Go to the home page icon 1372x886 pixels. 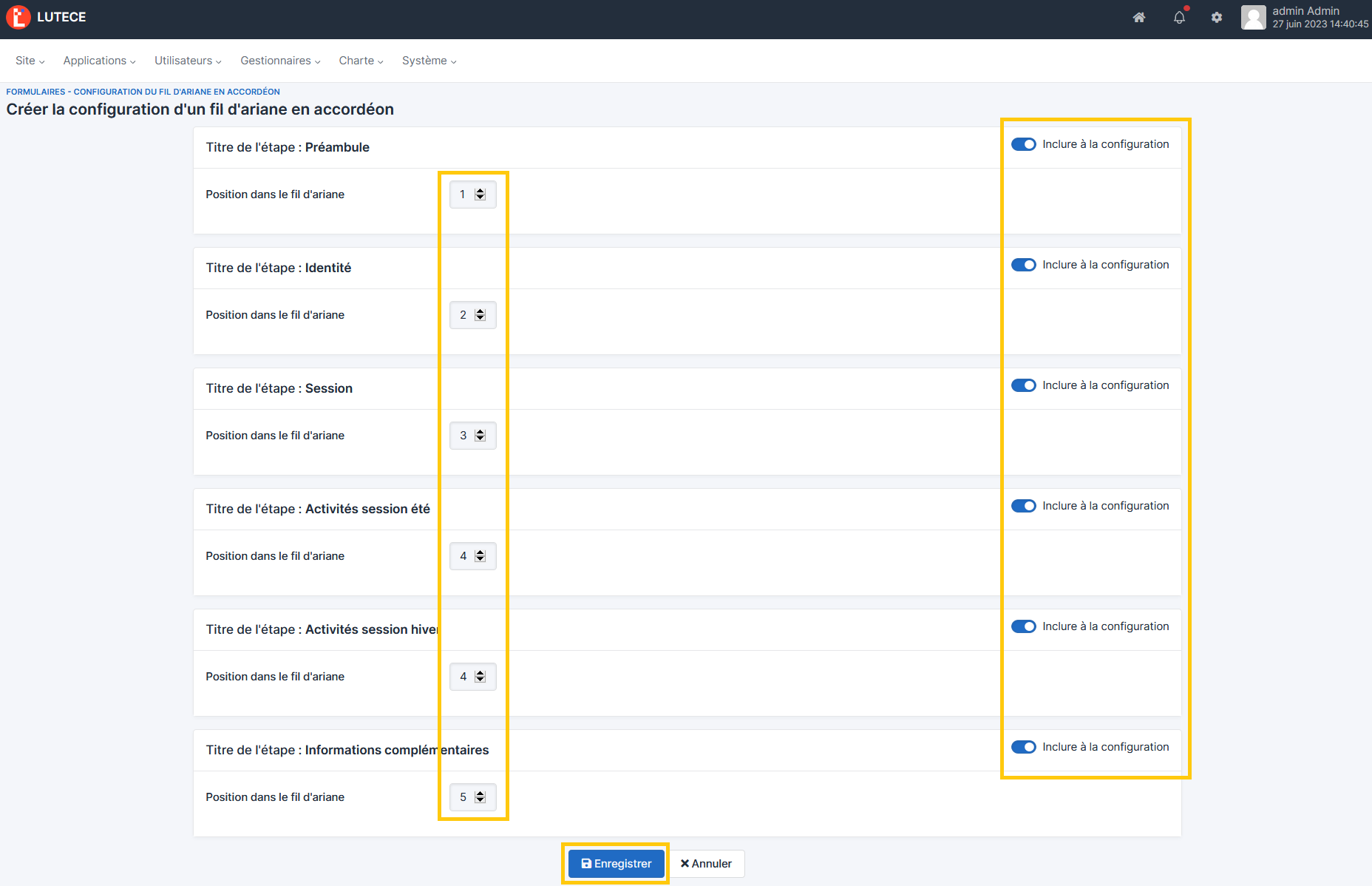pos(1139,18)
